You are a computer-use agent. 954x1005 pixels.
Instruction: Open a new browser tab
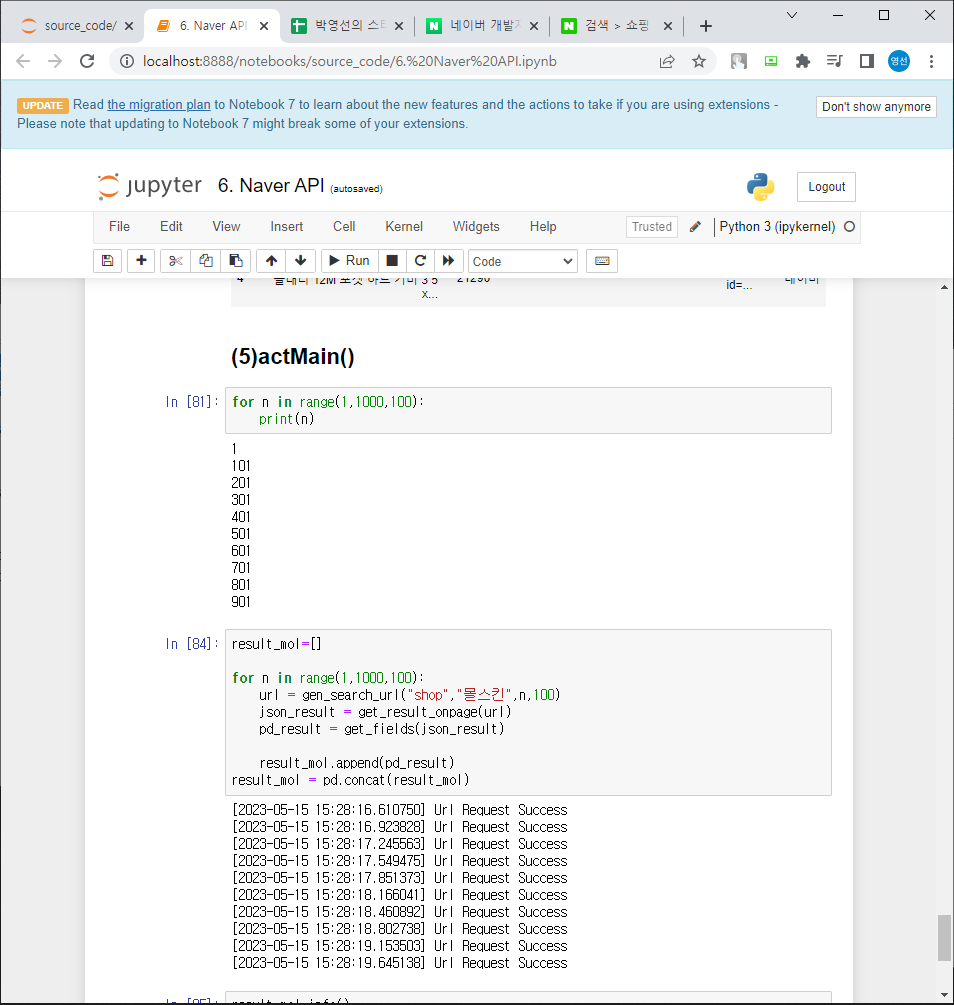[x=706, y=26]
